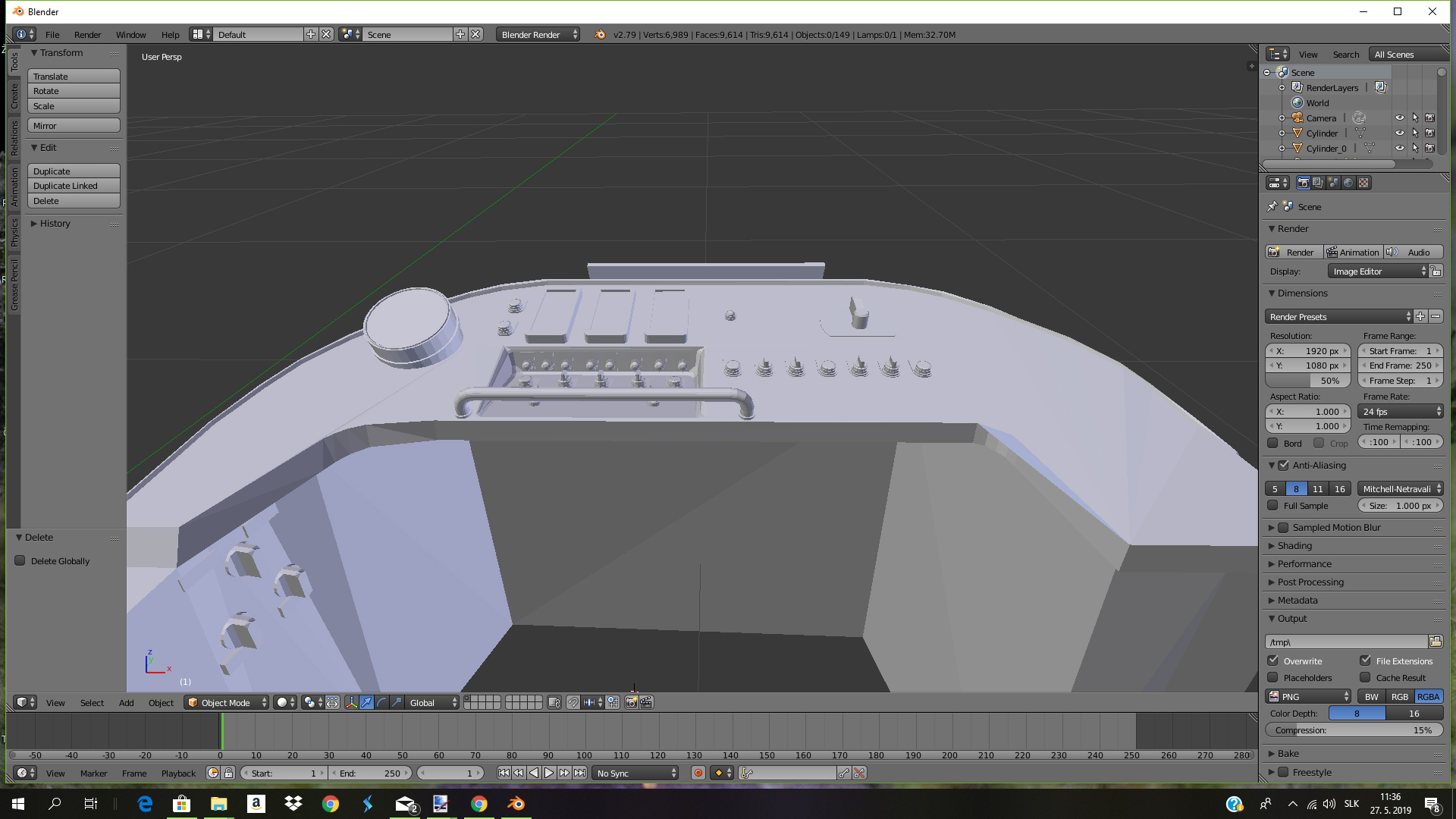The image size is (1456, 819).
Task: Click the OpenGL render active viewport icon
Action: tap(631, 702)
